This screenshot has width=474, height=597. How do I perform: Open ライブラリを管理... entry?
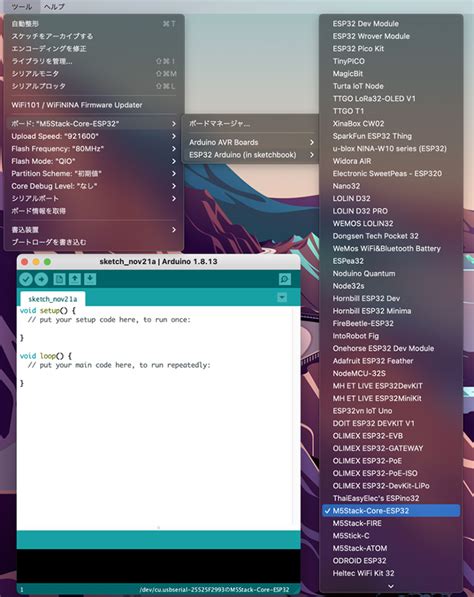click(94, 61)
